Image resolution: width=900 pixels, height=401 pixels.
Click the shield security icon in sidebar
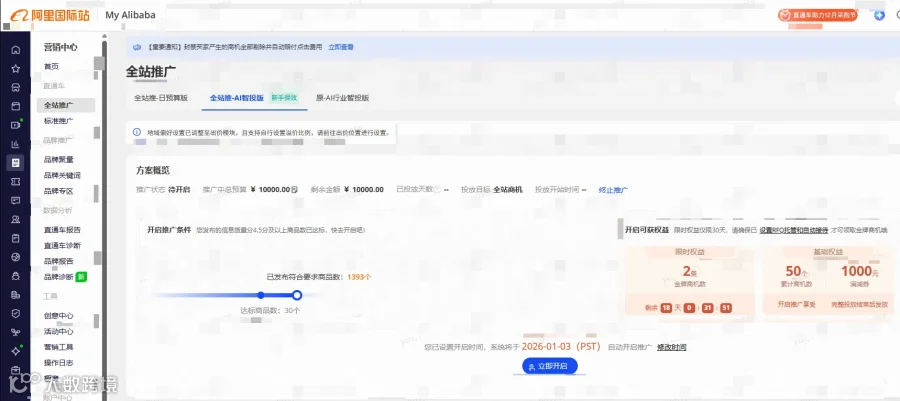point(15,313)
